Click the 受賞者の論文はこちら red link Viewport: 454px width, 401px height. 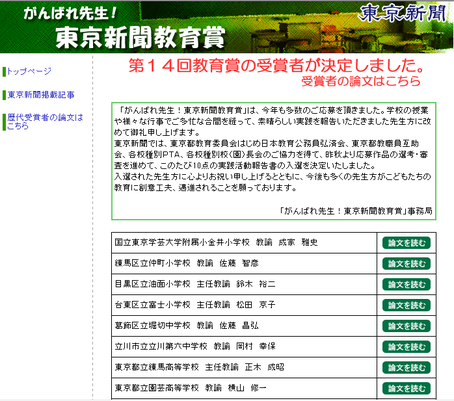pos(361,81)
